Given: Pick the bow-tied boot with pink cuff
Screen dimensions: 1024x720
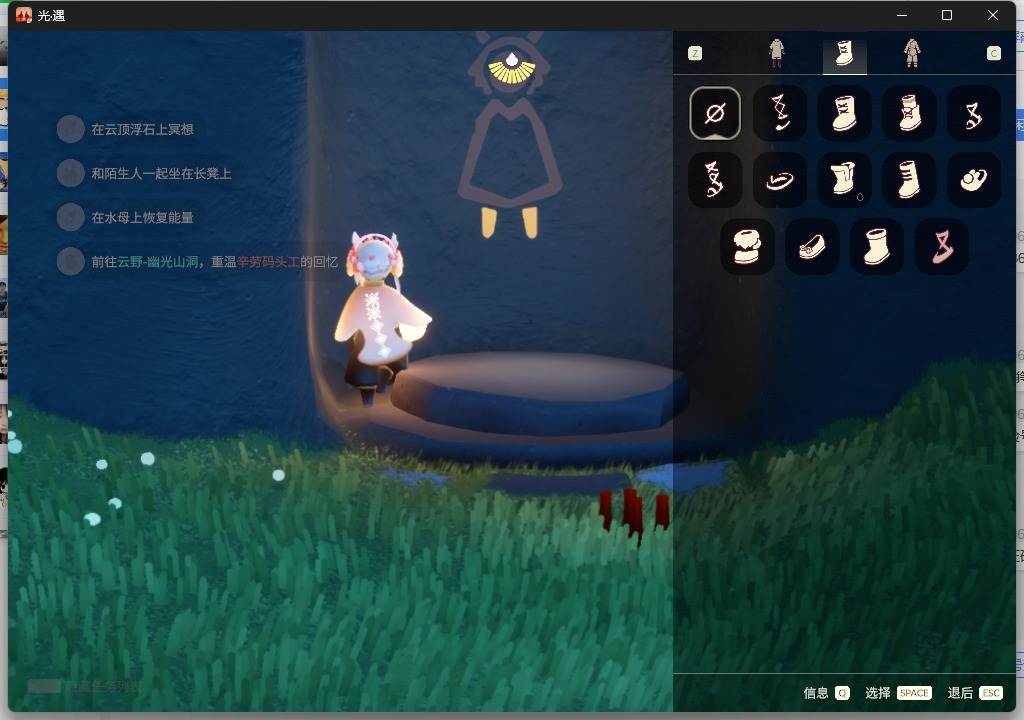Looking at the screenshot, I should coord(909,114).
